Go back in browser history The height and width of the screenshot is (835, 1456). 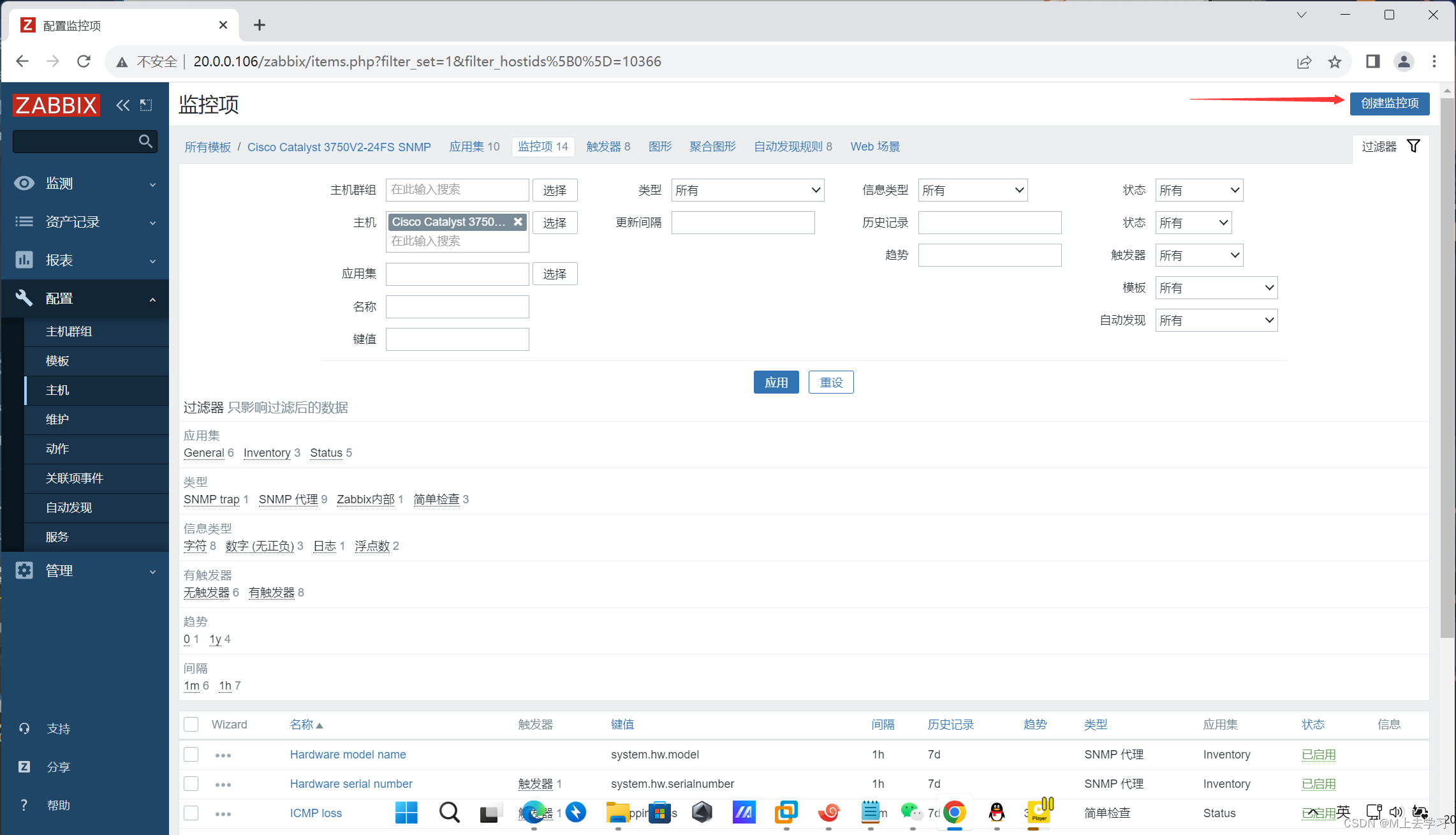(22, 61)
